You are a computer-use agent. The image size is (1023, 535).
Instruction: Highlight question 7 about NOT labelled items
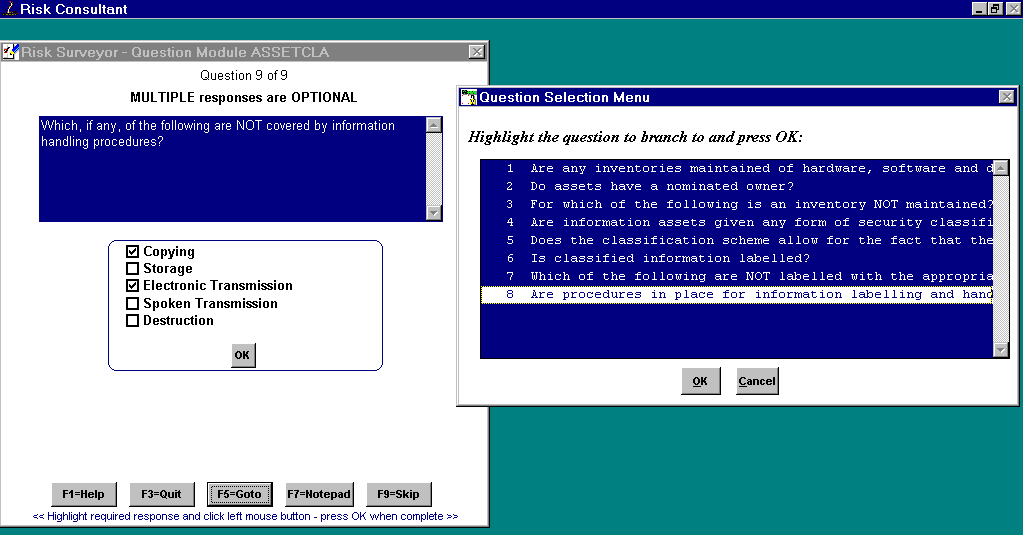click(737, 276)
